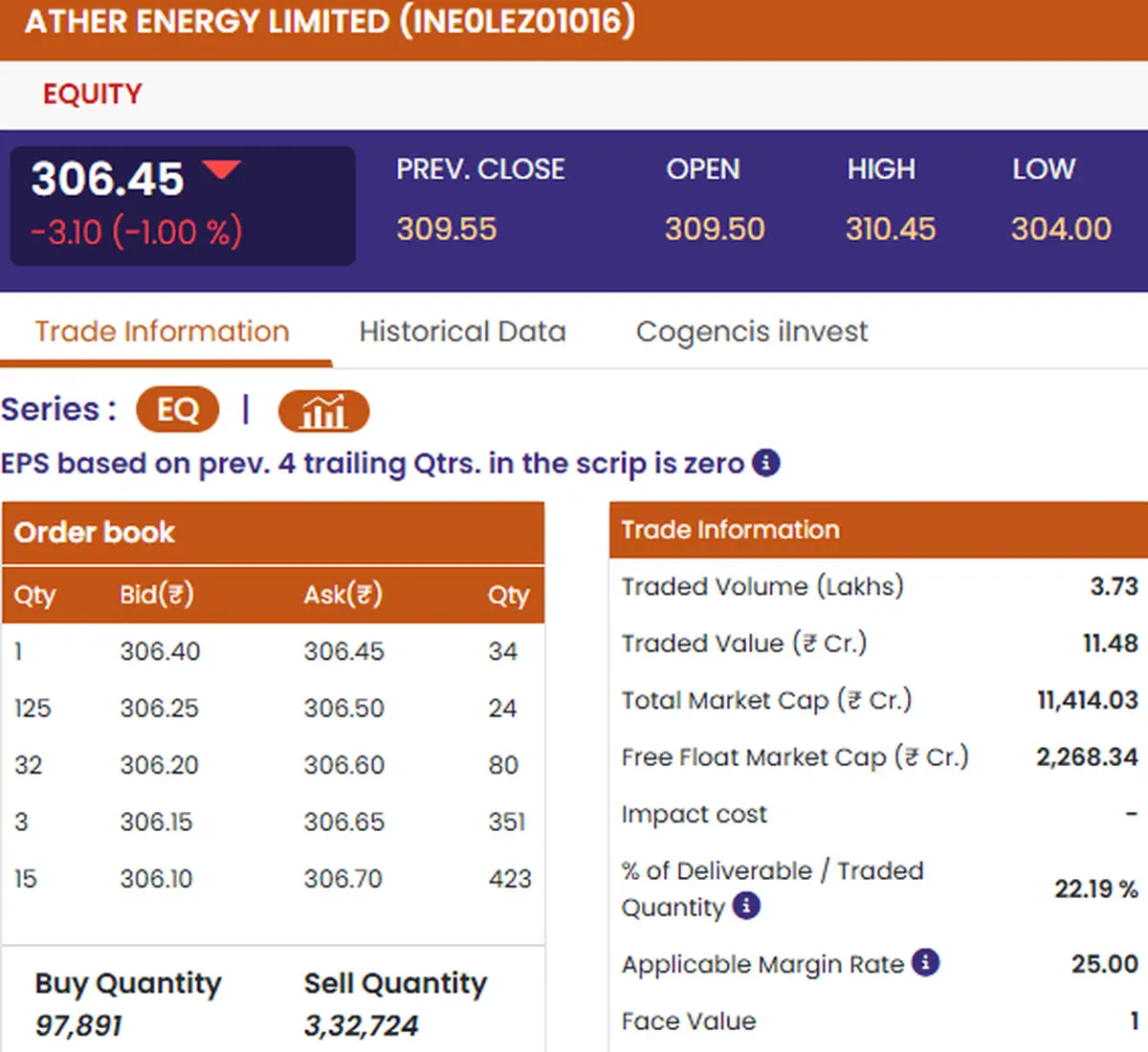Click the Traded Volume value 3.73
This screenshot has width=1148, height=1052.
1115,586
